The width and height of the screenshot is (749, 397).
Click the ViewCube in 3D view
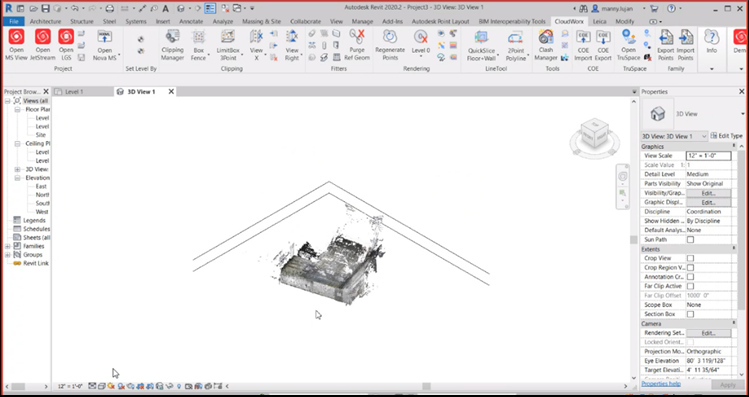[x=595, y=133]
